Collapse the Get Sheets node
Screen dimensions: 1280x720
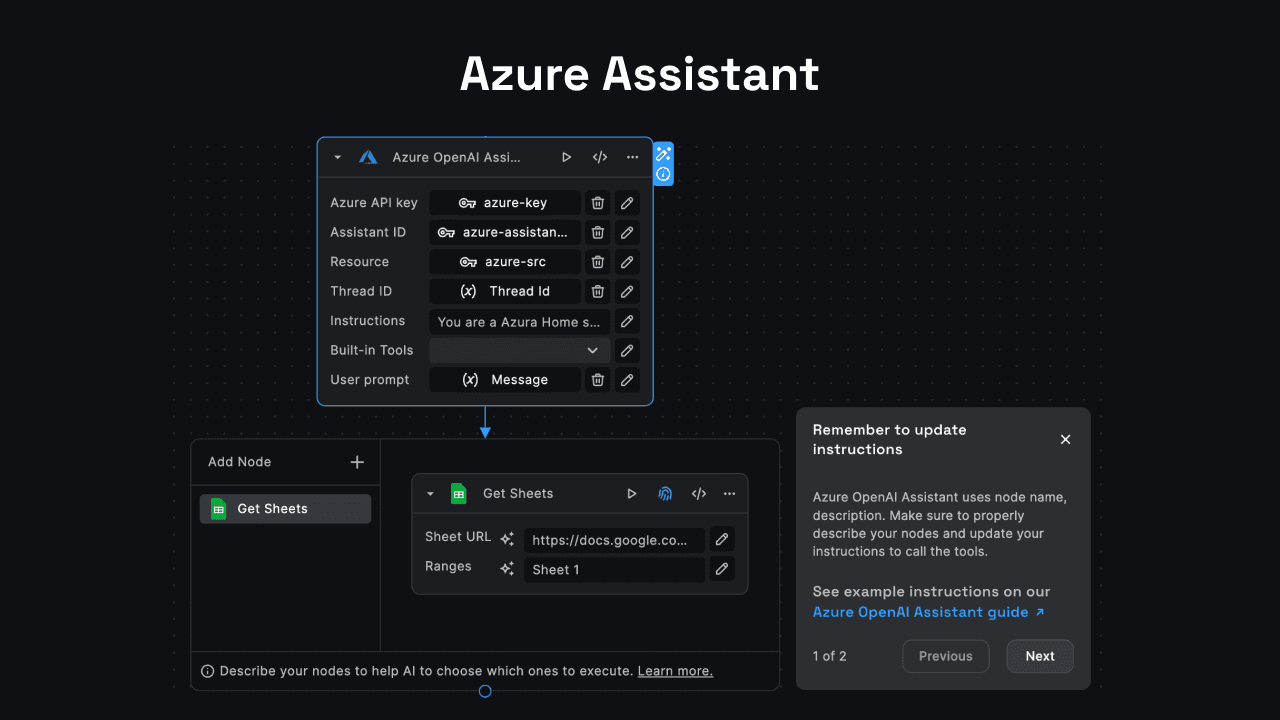tap(430, 493)
